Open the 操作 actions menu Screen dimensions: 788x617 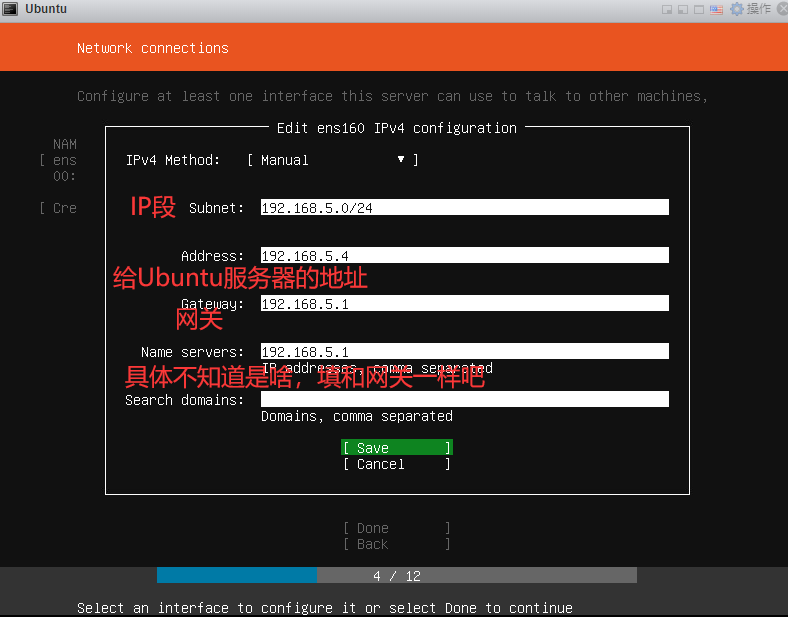click(x=758, y=9)
